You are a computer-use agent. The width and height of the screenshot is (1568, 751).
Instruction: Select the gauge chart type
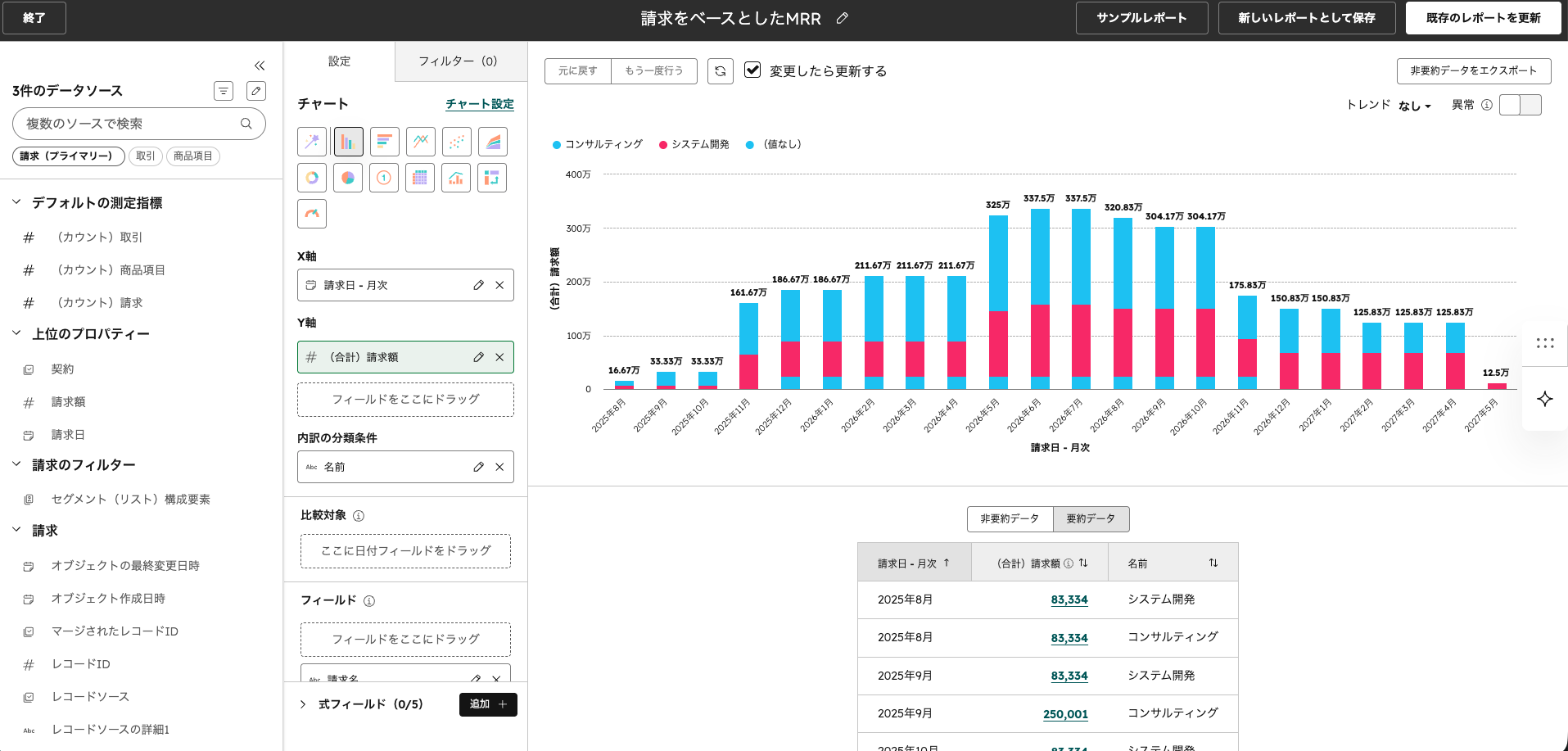click(x=312, y=214)
